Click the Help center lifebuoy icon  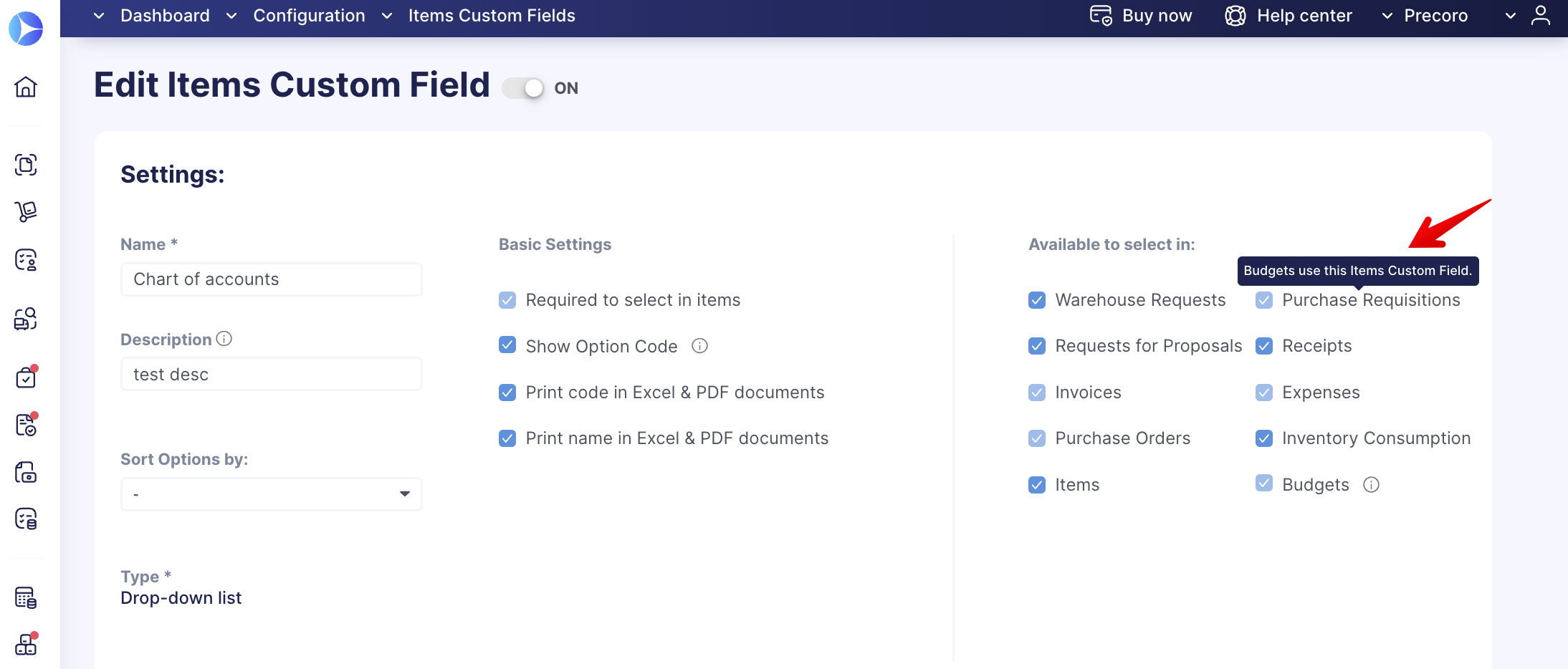pyautogui.click(x=1235, y=15)
